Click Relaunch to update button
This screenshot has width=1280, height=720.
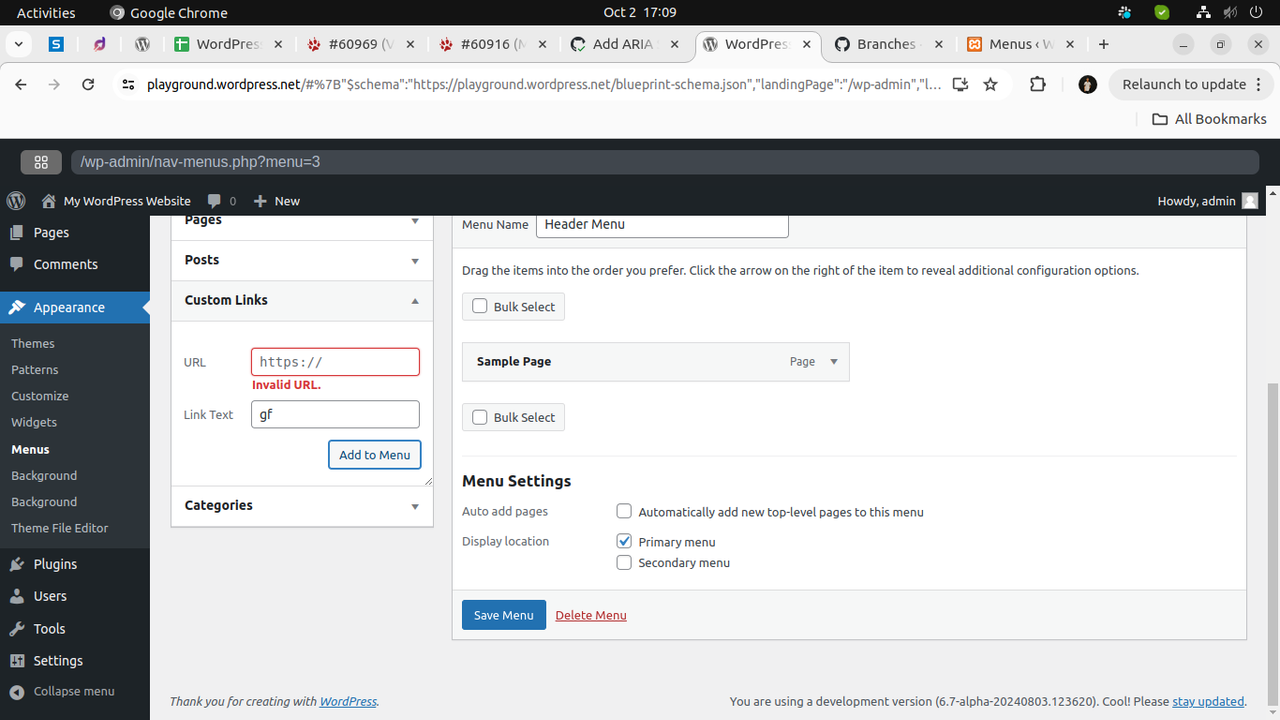[x=1191, y=85]
